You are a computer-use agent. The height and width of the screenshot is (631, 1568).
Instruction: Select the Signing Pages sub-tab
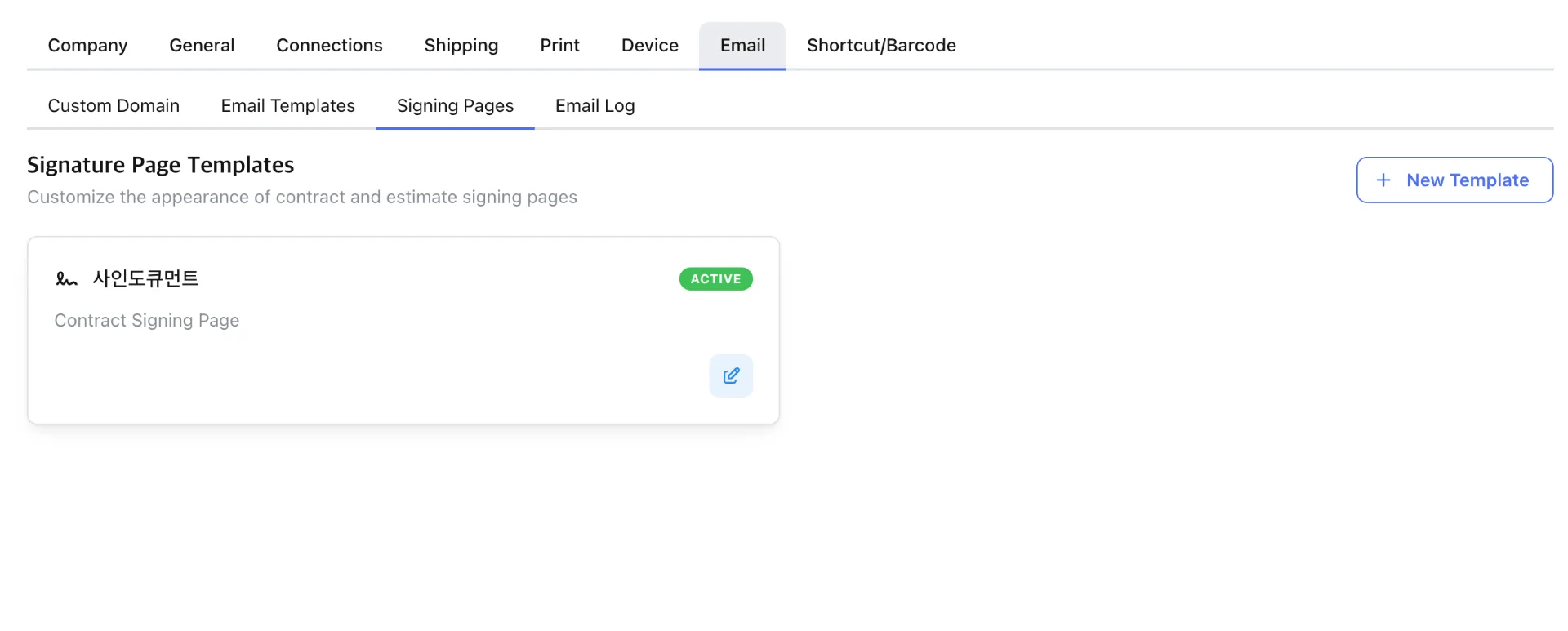pos(455,106)
